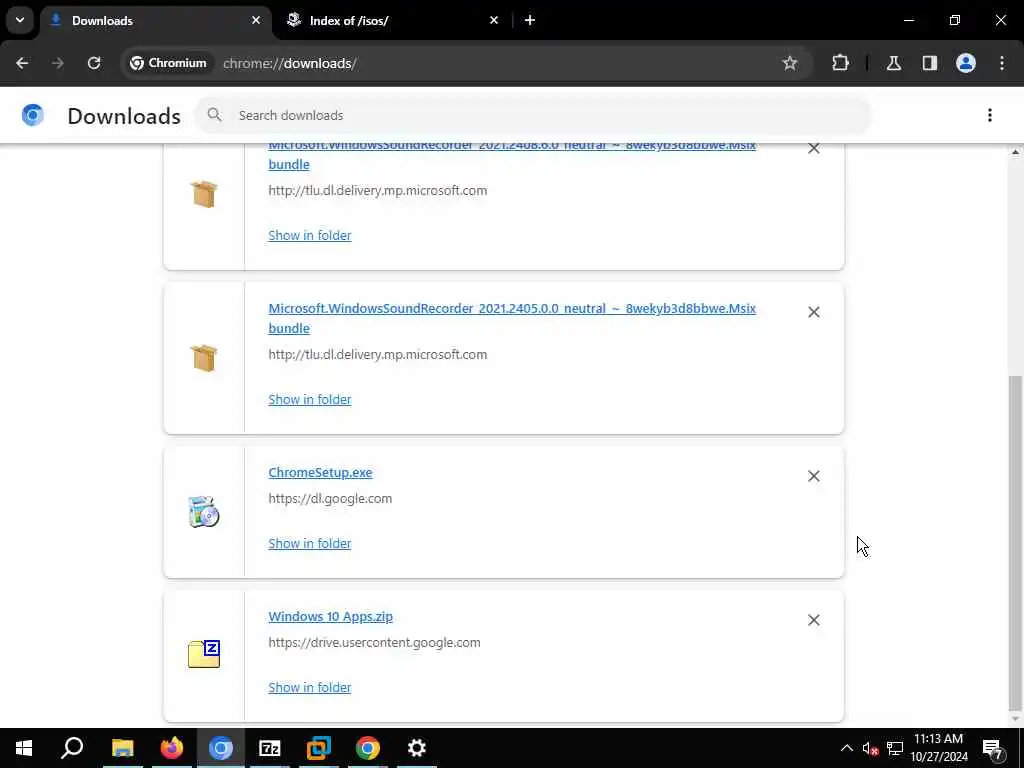Image resolution: width=1024 pixels, height=768 pixels.
Task: Open Settings gear on the taskbar
Action: tap(417, 748)
